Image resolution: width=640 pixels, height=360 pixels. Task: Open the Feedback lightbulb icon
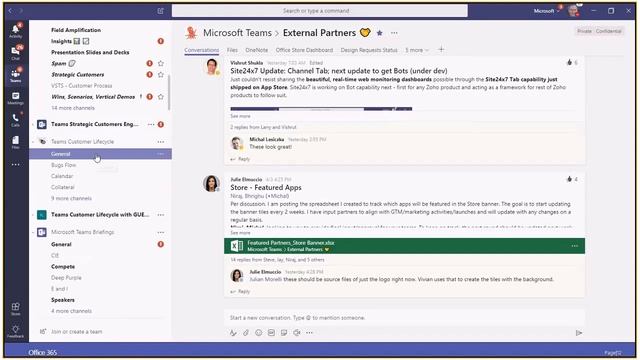click(16, 331)
